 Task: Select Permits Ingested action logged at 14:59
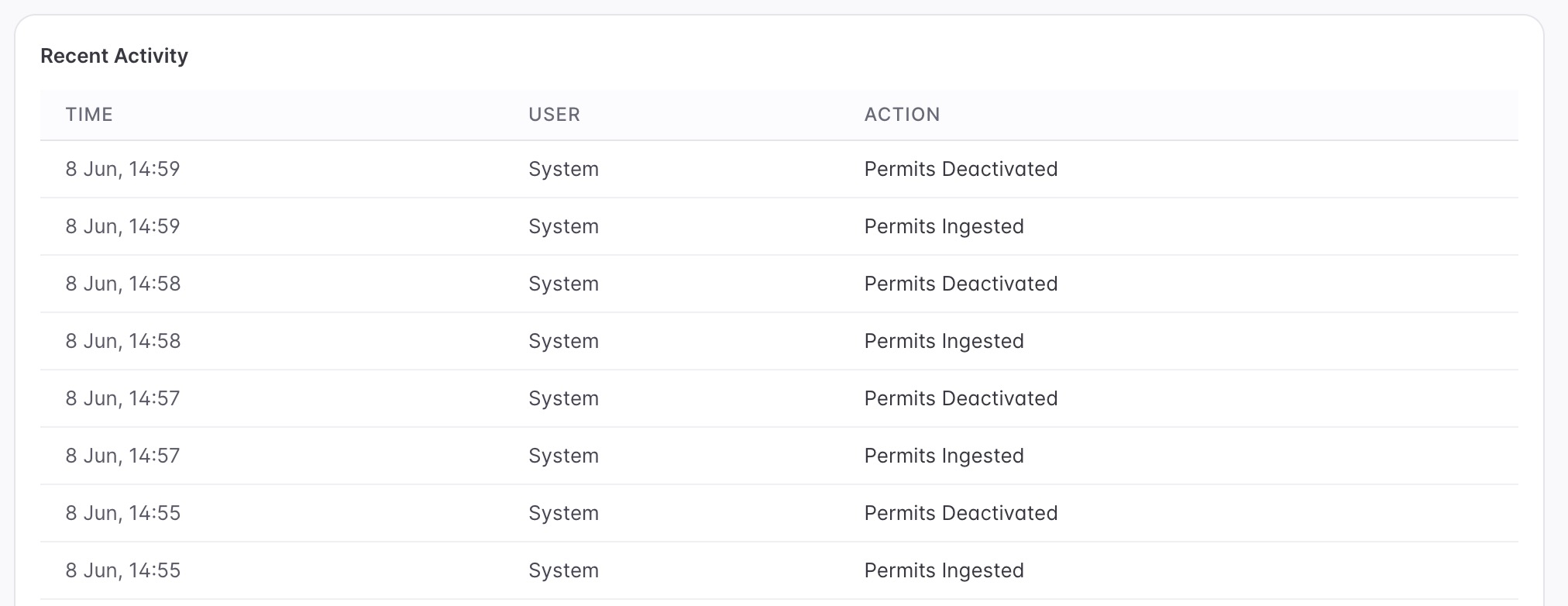point(944,226)
